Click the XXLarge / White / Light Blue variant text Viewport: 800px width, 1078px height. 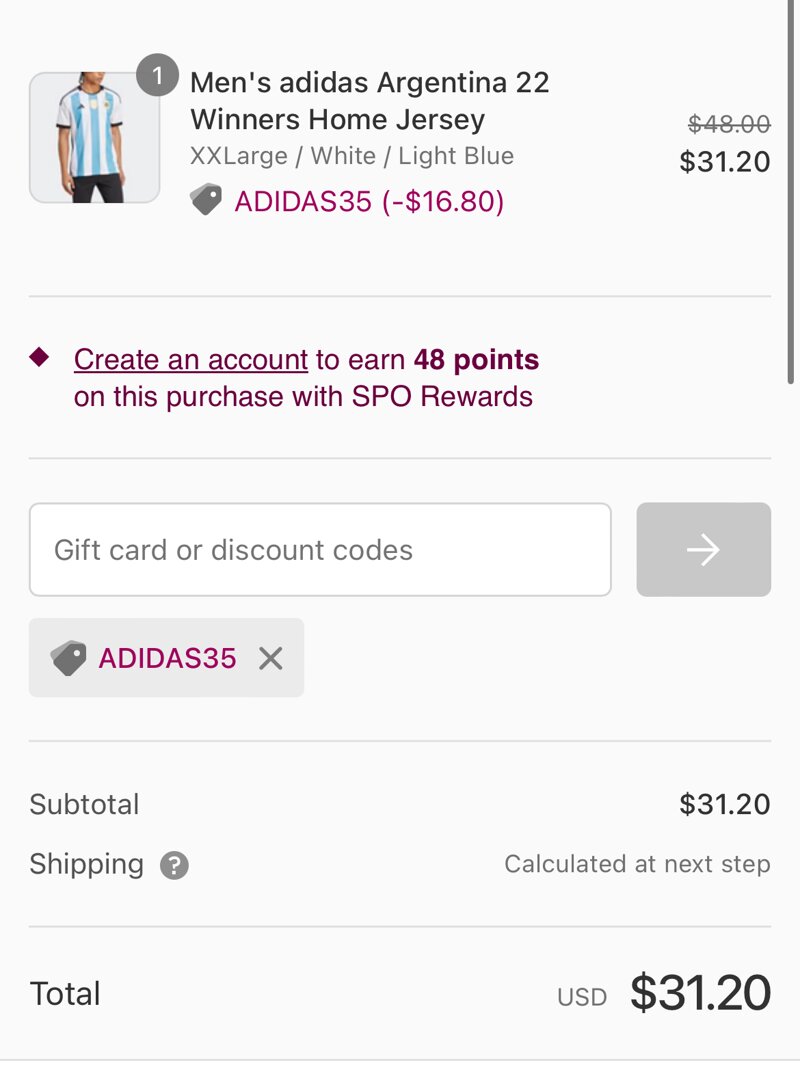[352, 156]
